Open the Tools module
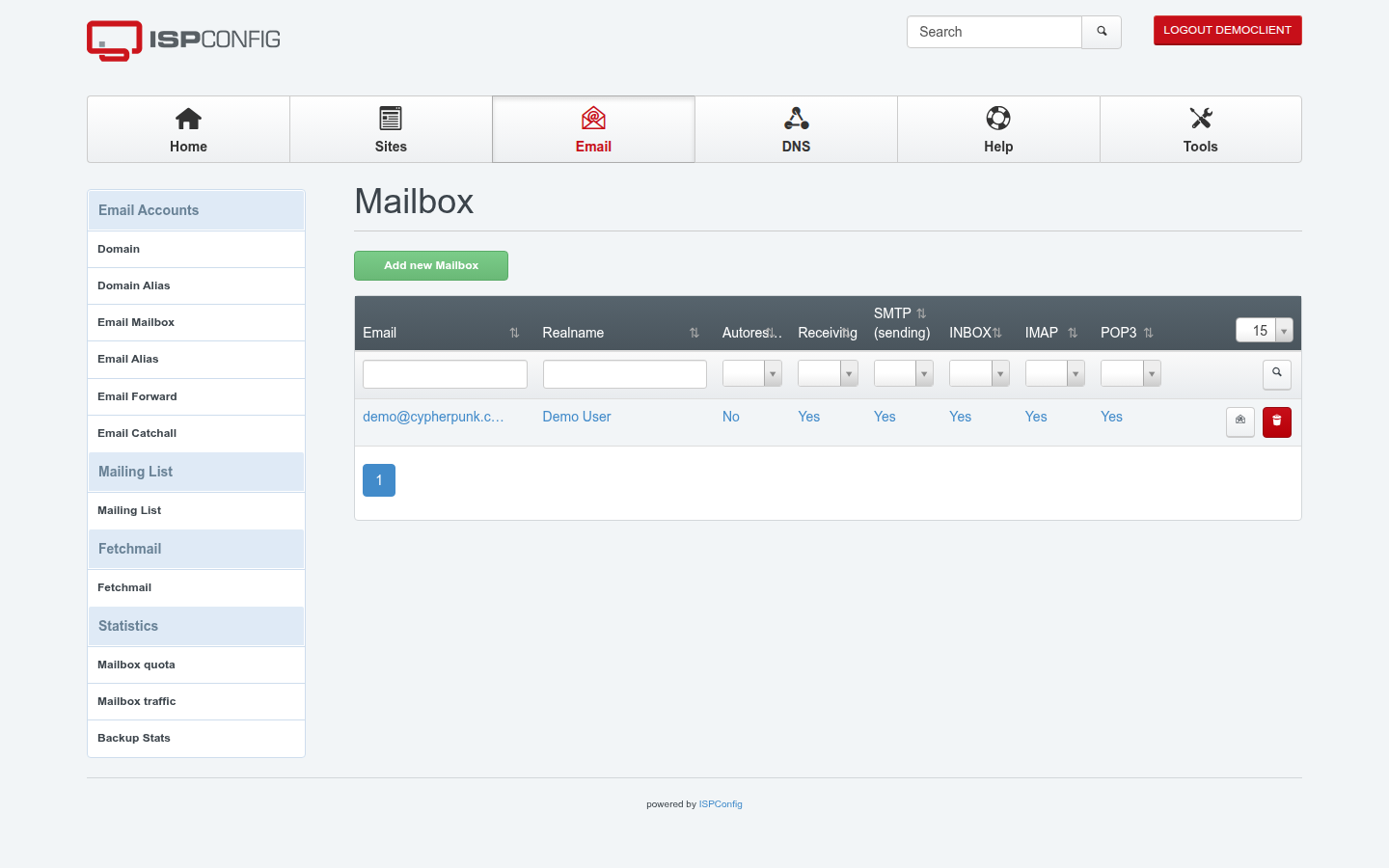 point(1201,129)
